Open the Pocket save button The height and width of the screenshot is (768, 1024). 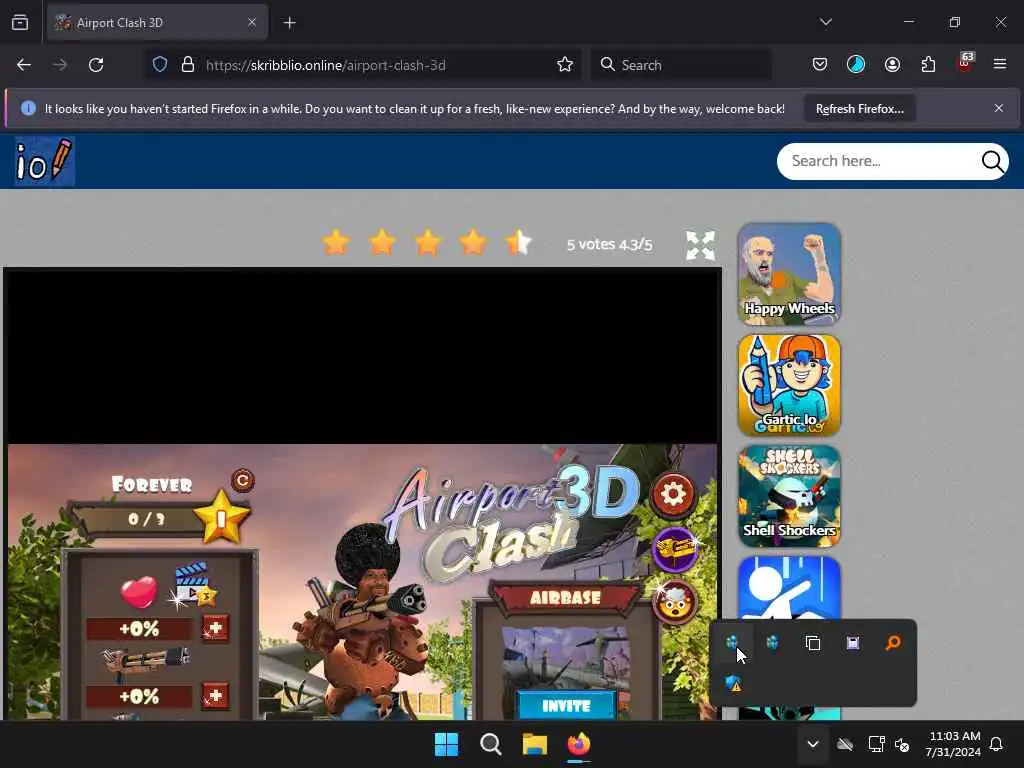coord(820,65)
